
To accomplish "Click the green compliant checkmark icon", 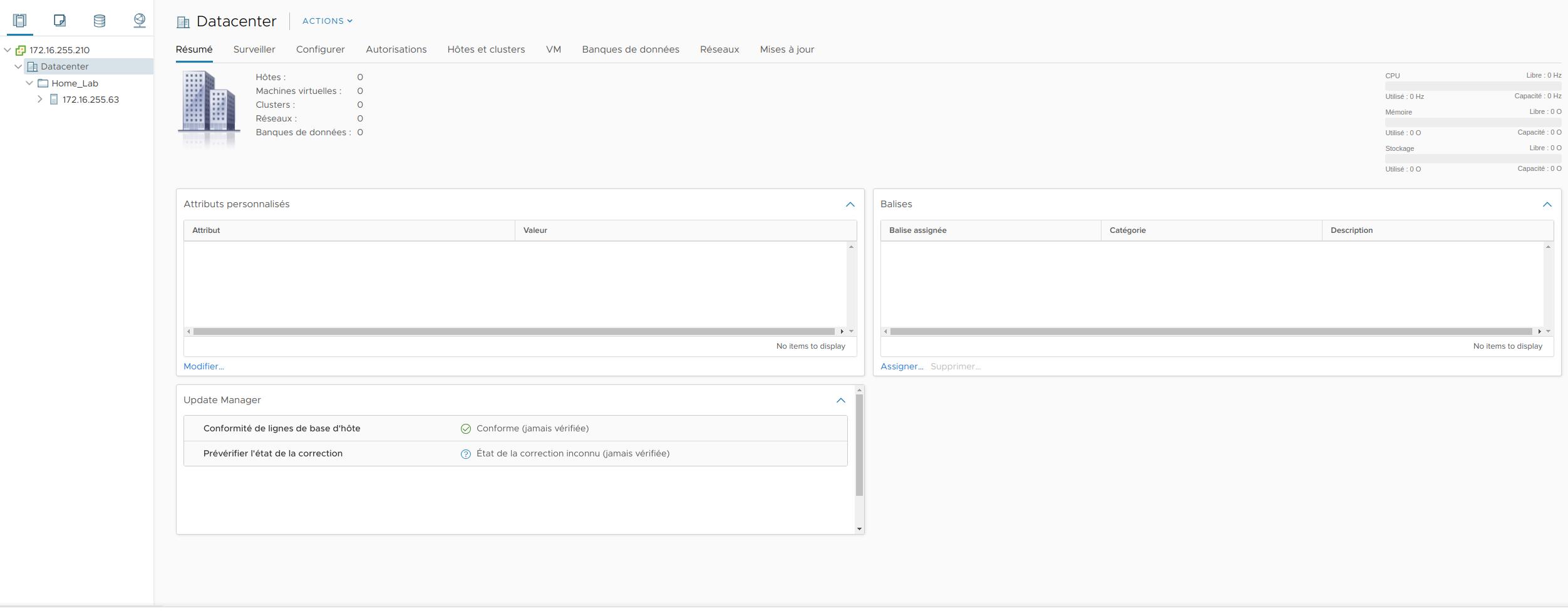I will (x=465, y=429).
